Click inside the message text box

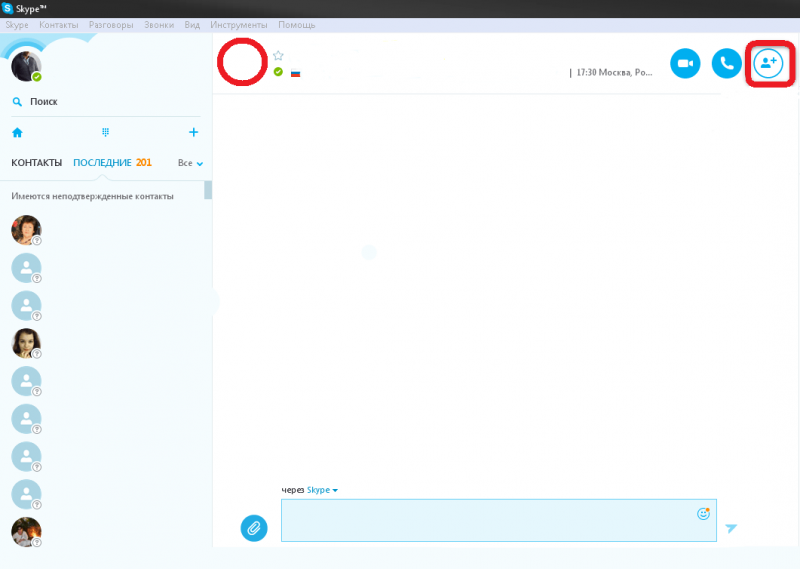pos(499,520)
